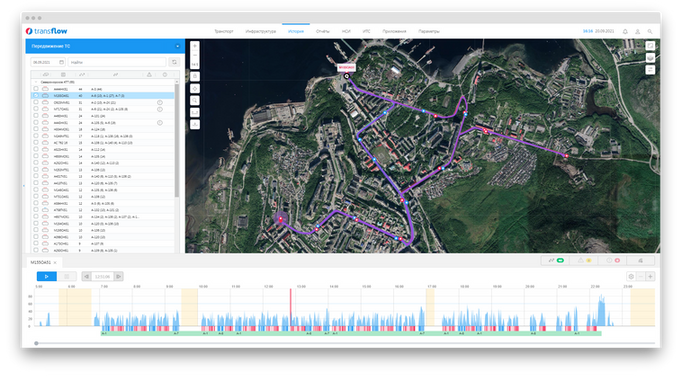The width and height of the screenshot is (682, 379).
Task: Open the ИТС tab
Action: pyautogui.click(x=367, y=31)
